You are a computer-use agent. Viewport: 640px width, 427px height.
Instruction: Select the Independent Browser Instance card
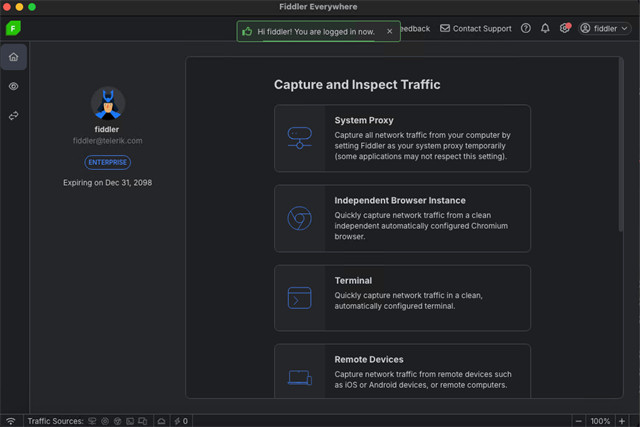coord(402,218)
